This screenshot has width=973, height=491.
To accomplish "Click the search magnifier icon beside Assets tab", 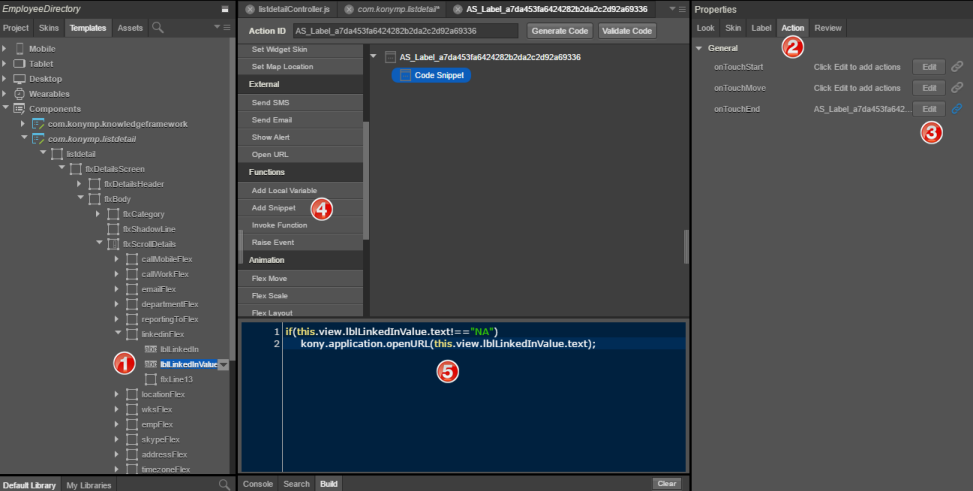I will tap(158, 27).
